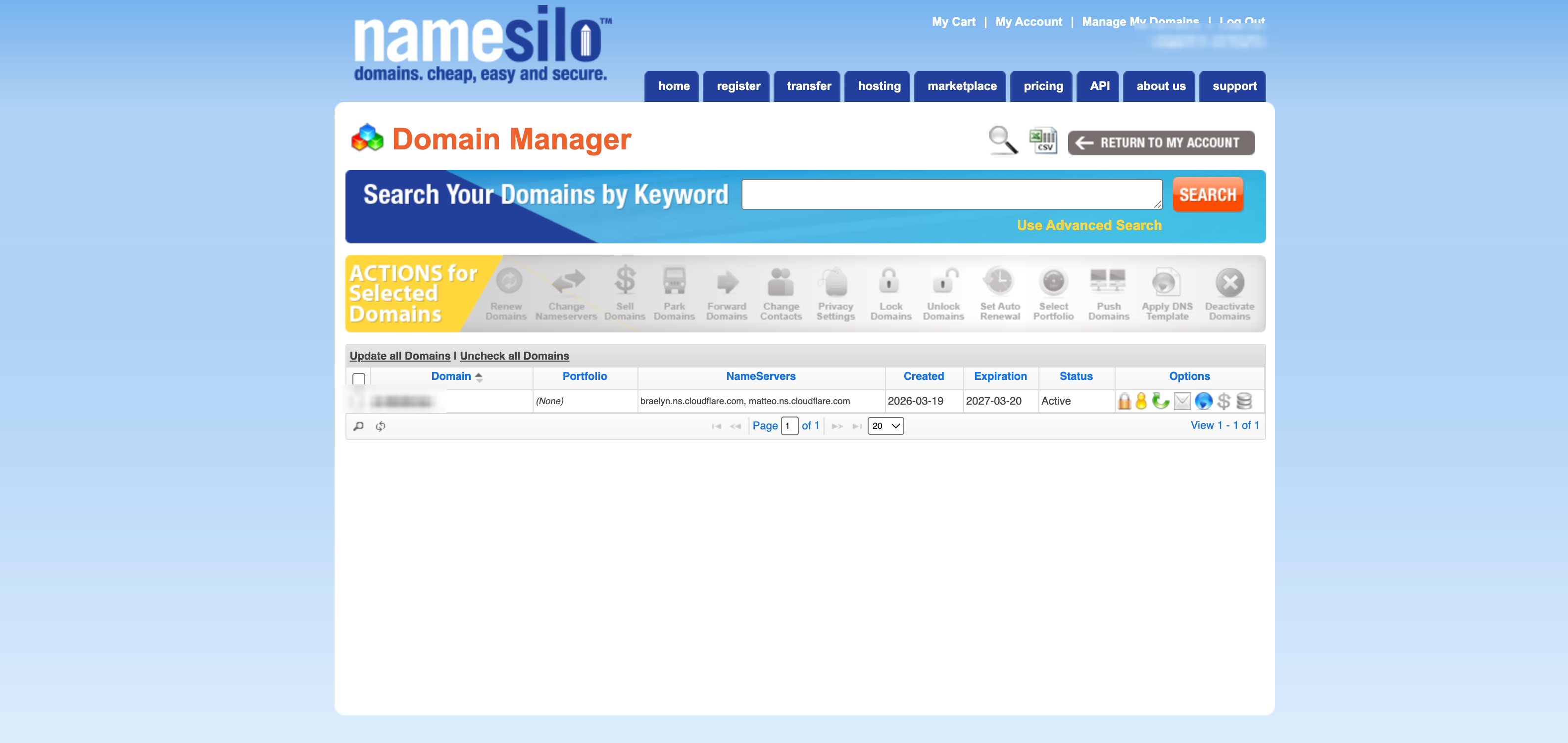Open the rows-per-page dropdown showing 20
This screenshot has height=743, width=1568.
[885, 426]
